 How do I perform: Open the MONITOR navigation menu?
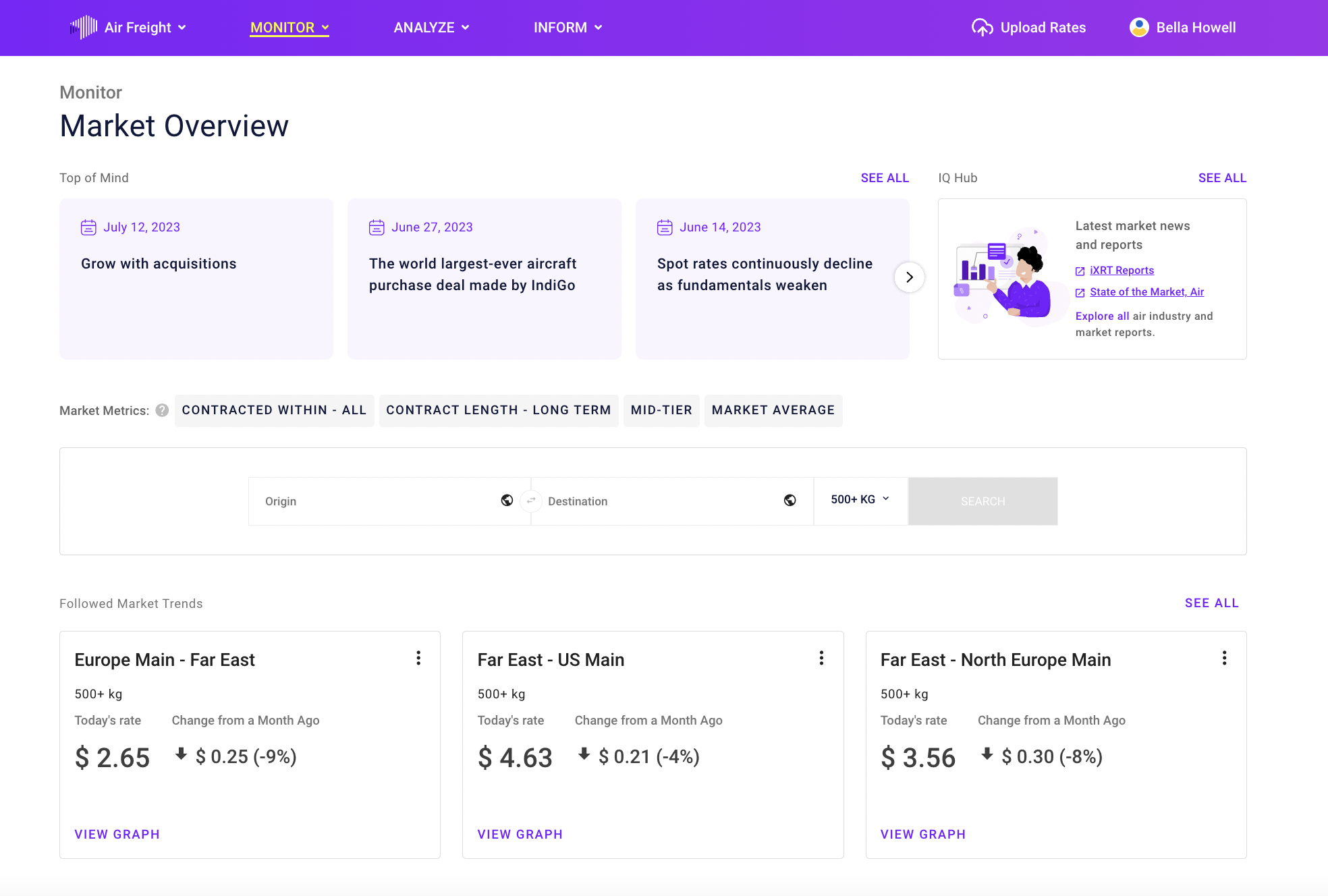pos(289,28)
